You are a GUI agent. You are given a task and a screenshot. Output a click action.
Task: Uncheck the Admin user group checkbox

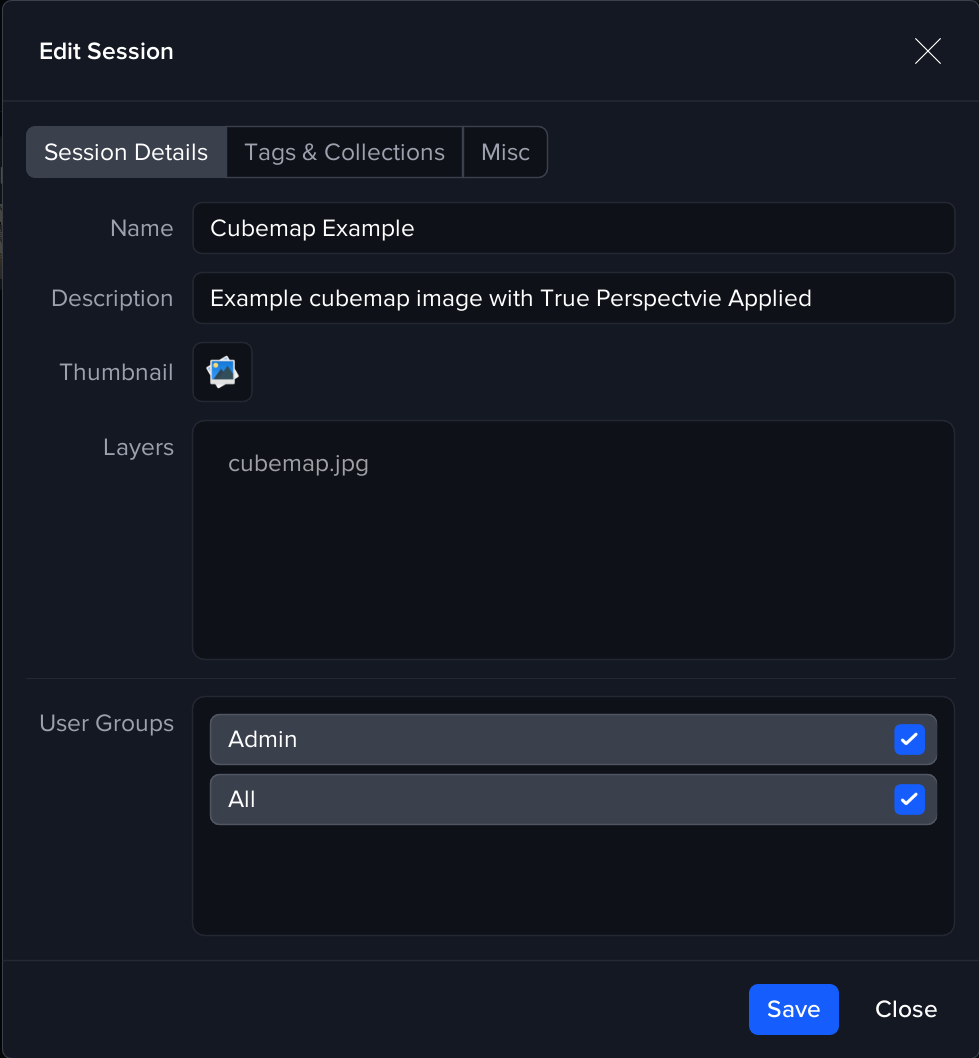(908, 740)
